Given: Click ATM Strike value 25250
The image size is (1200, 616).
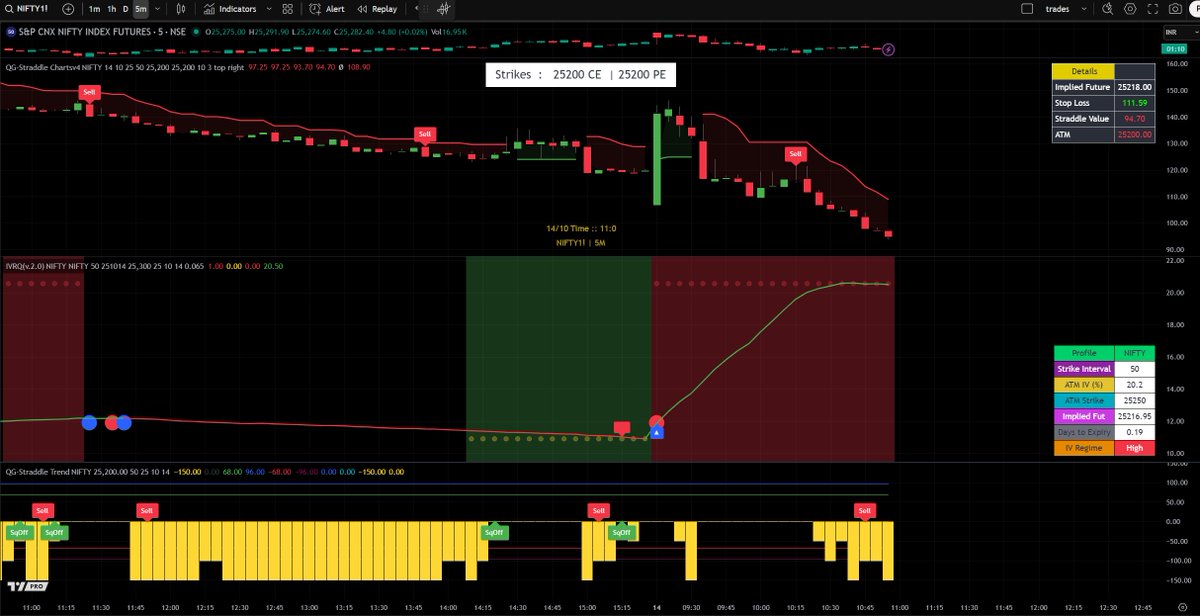Looking at the screenshot, I should (x=1134, y=401).
